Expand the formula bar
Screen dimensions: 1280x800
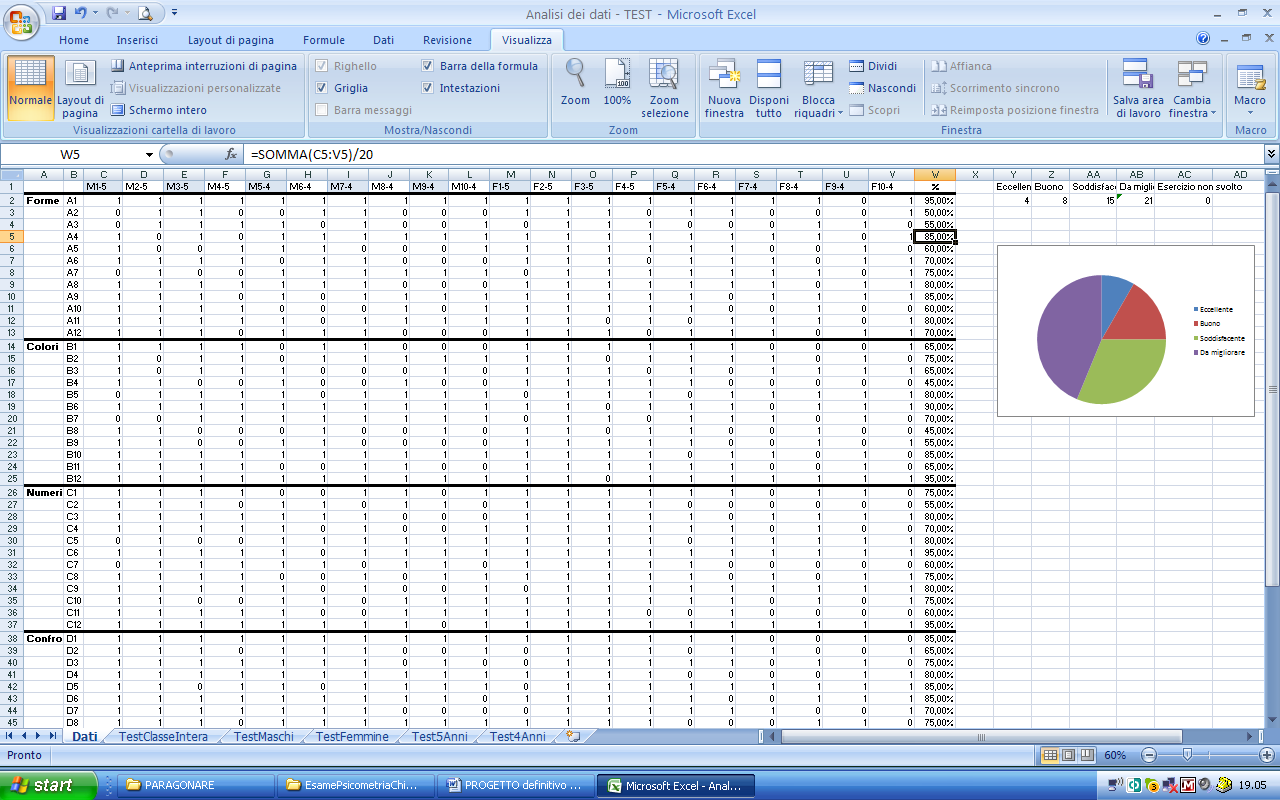[1271, 154]
